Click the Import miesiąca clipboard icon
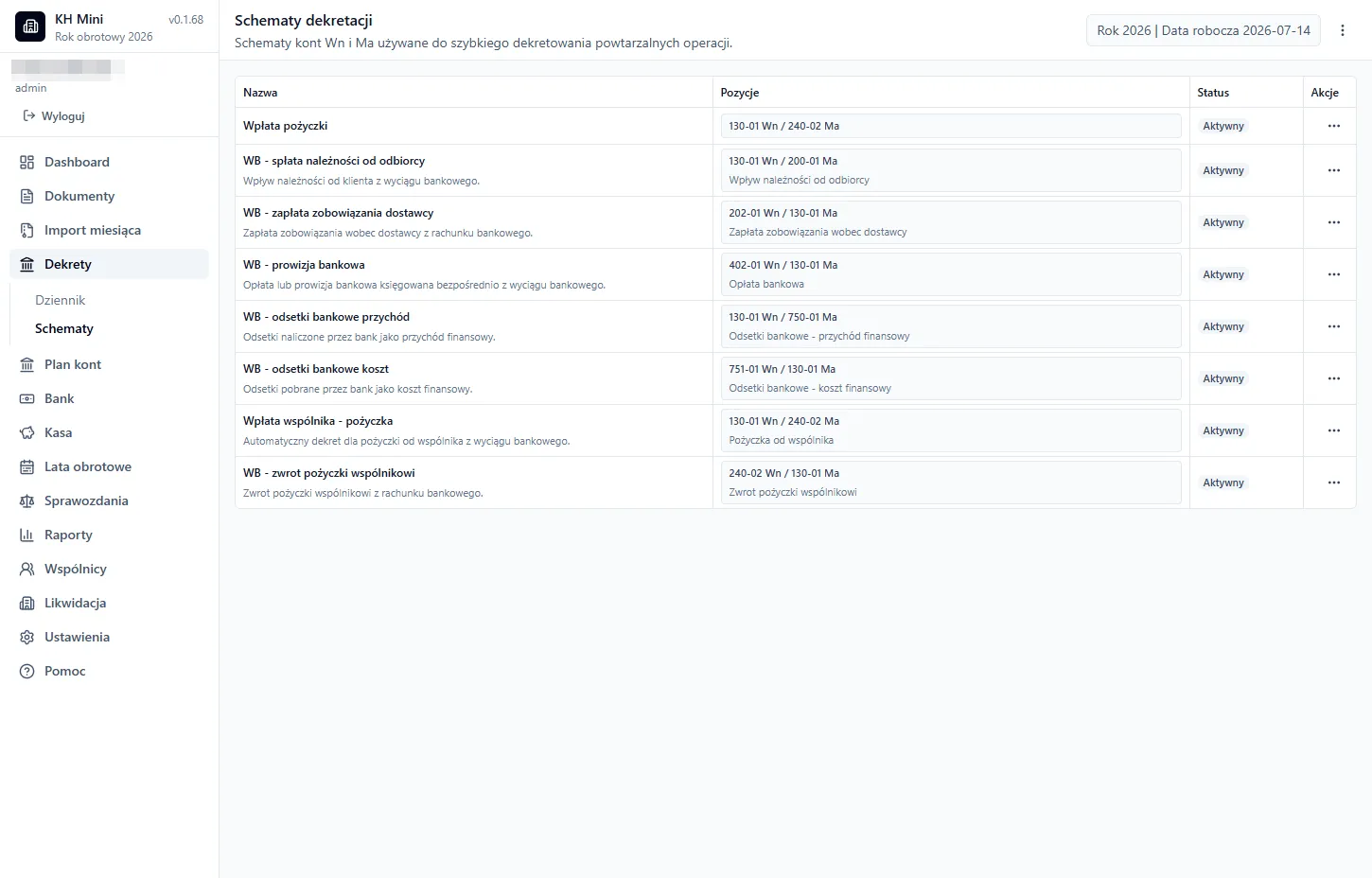Image resolution: width=1372 pixels, height=878 pixels. [27, 230]
